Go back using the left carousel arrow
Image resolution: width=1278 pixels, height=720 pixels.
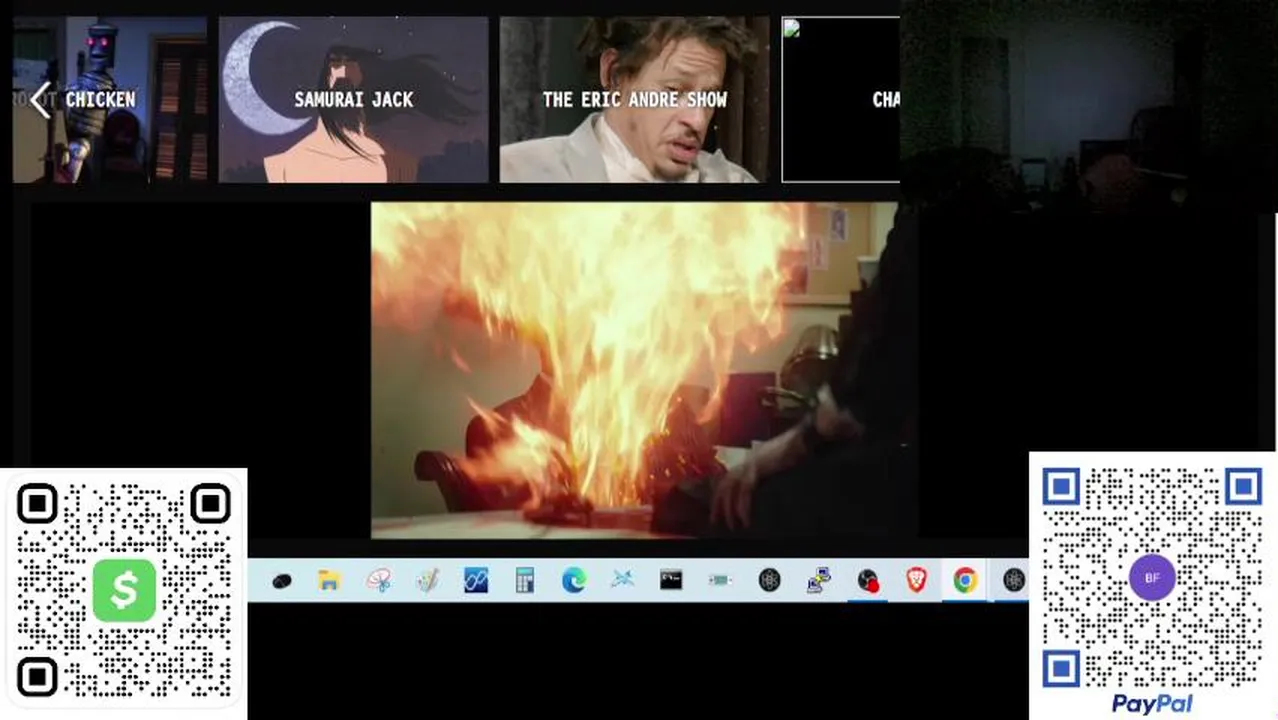40,100
